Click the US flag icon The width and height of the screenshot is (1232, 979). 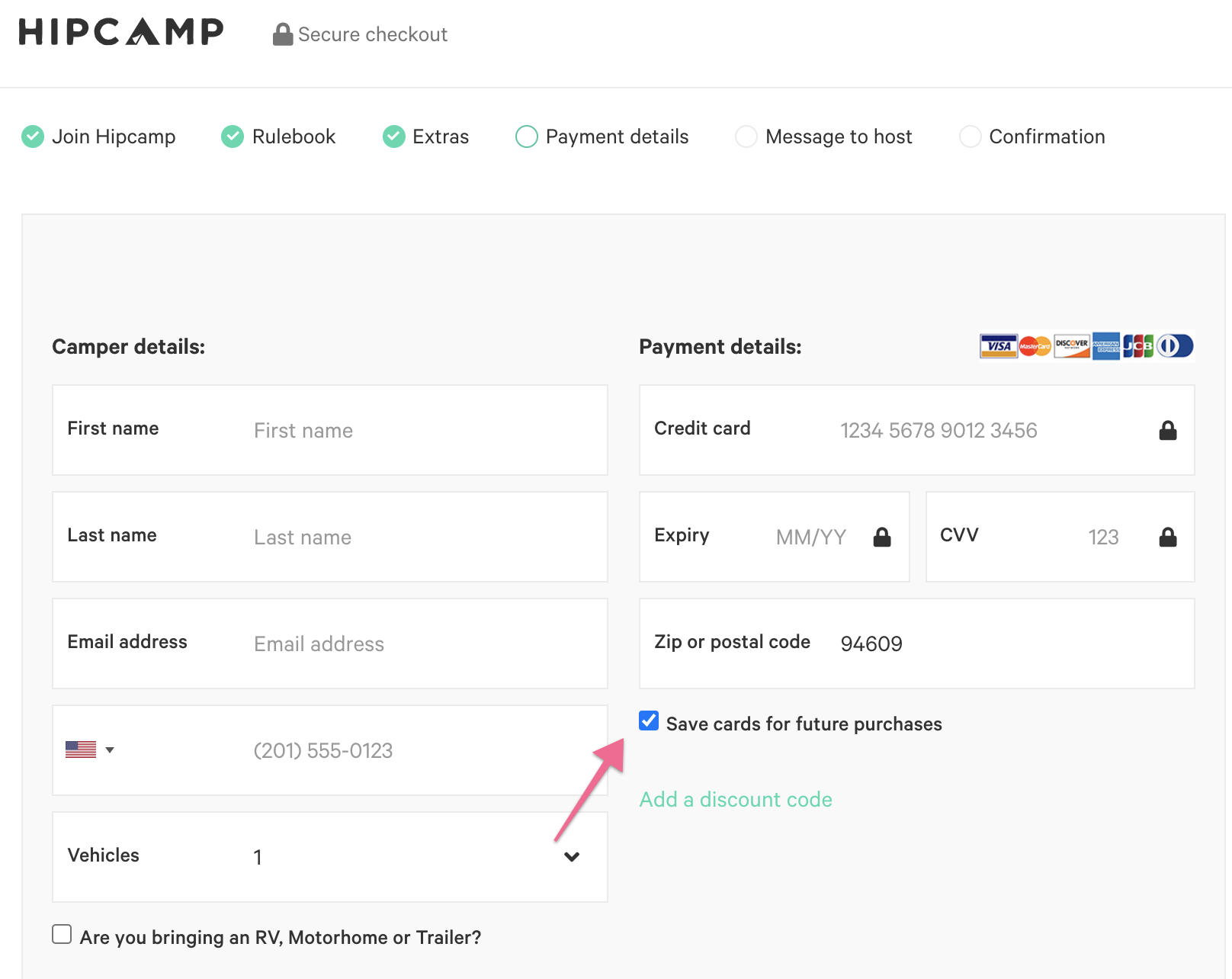tap(81, 749)
